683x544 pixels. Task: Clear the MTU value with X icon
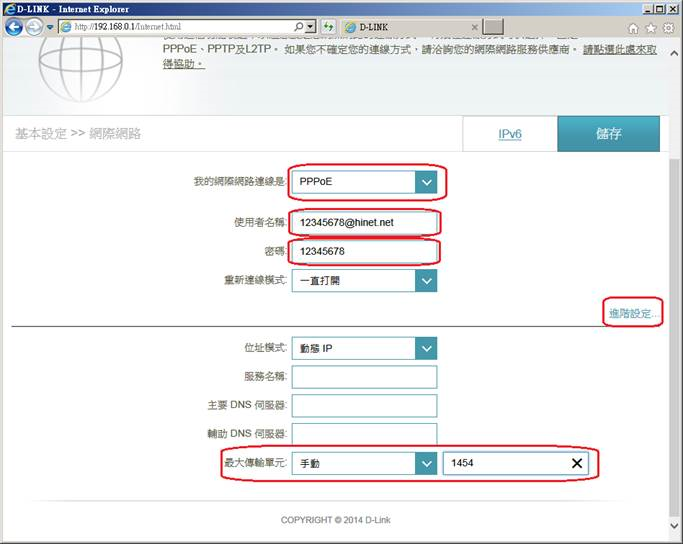coord(577,464)
